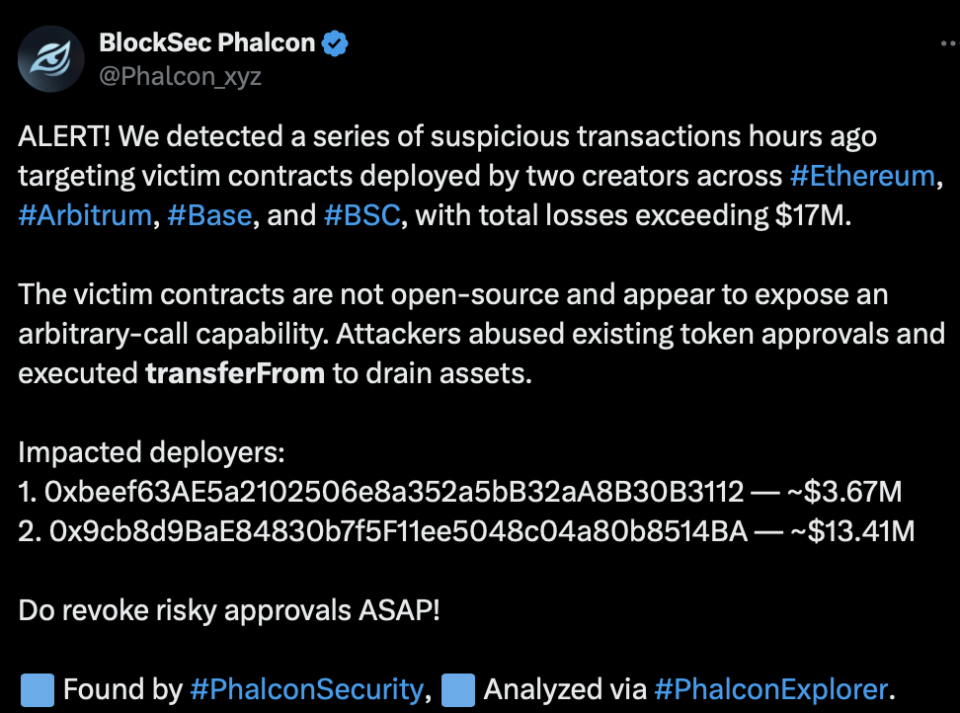Image resolution: width=960 pixels, height=713 pixels.
Task: Click the BlockSec Phalcon display name
Action: point(207,43)
